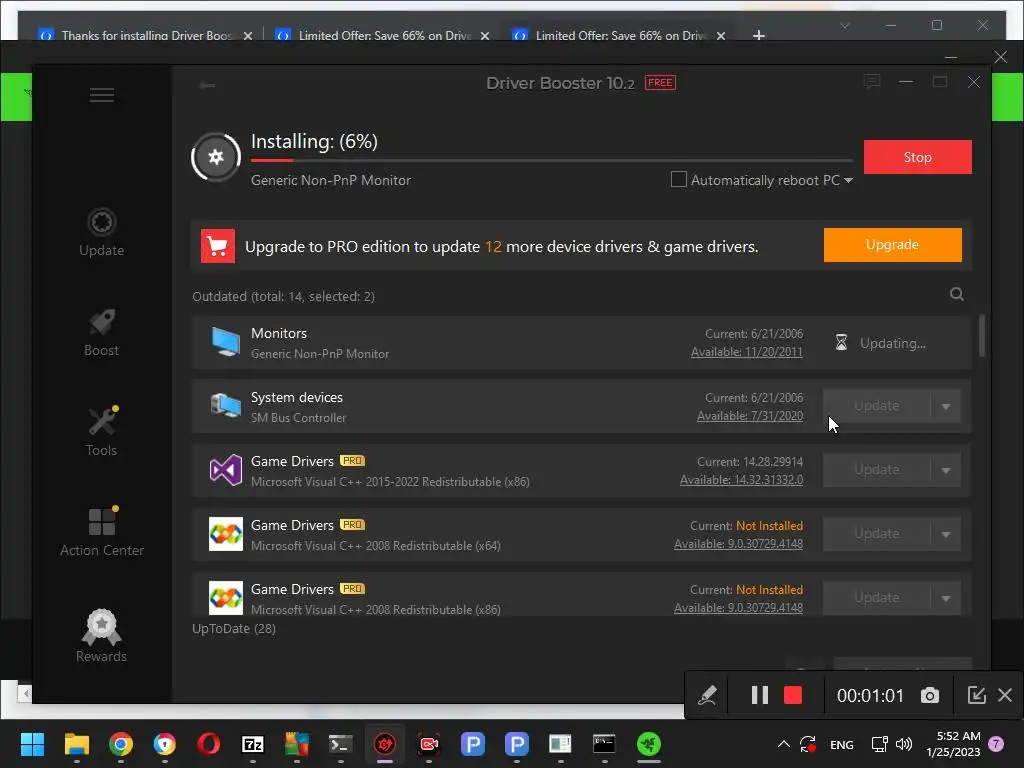Close 'Thanks for installing Driver Booster' tab
The width and height of the screenshot is (1024, 768).
(248, 36)
